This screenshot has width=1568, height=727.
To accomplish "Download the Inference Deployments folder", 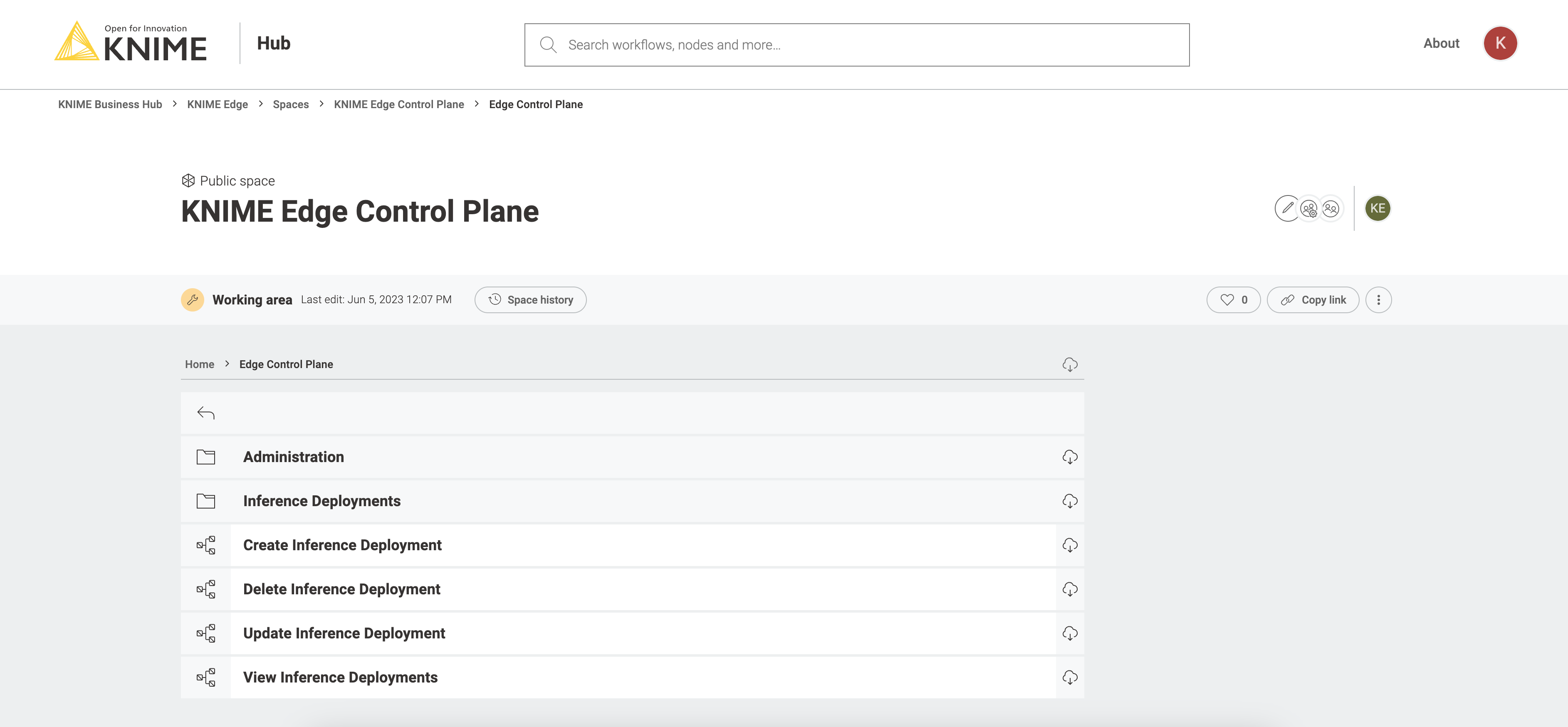I will [1069, 501].
